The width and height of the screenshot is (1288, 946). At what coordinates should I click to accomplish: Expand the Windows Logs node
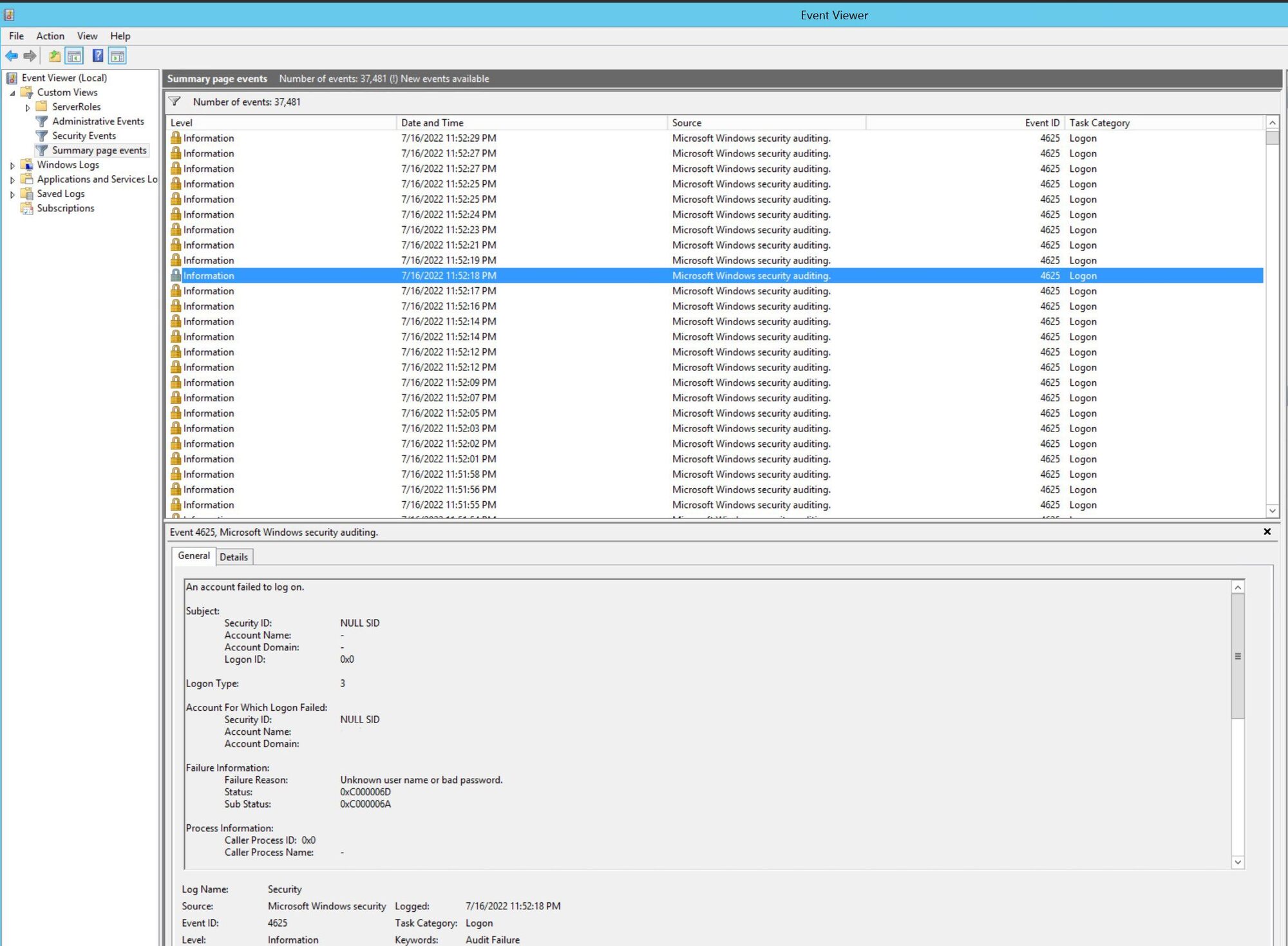click(x=12, y=166)
